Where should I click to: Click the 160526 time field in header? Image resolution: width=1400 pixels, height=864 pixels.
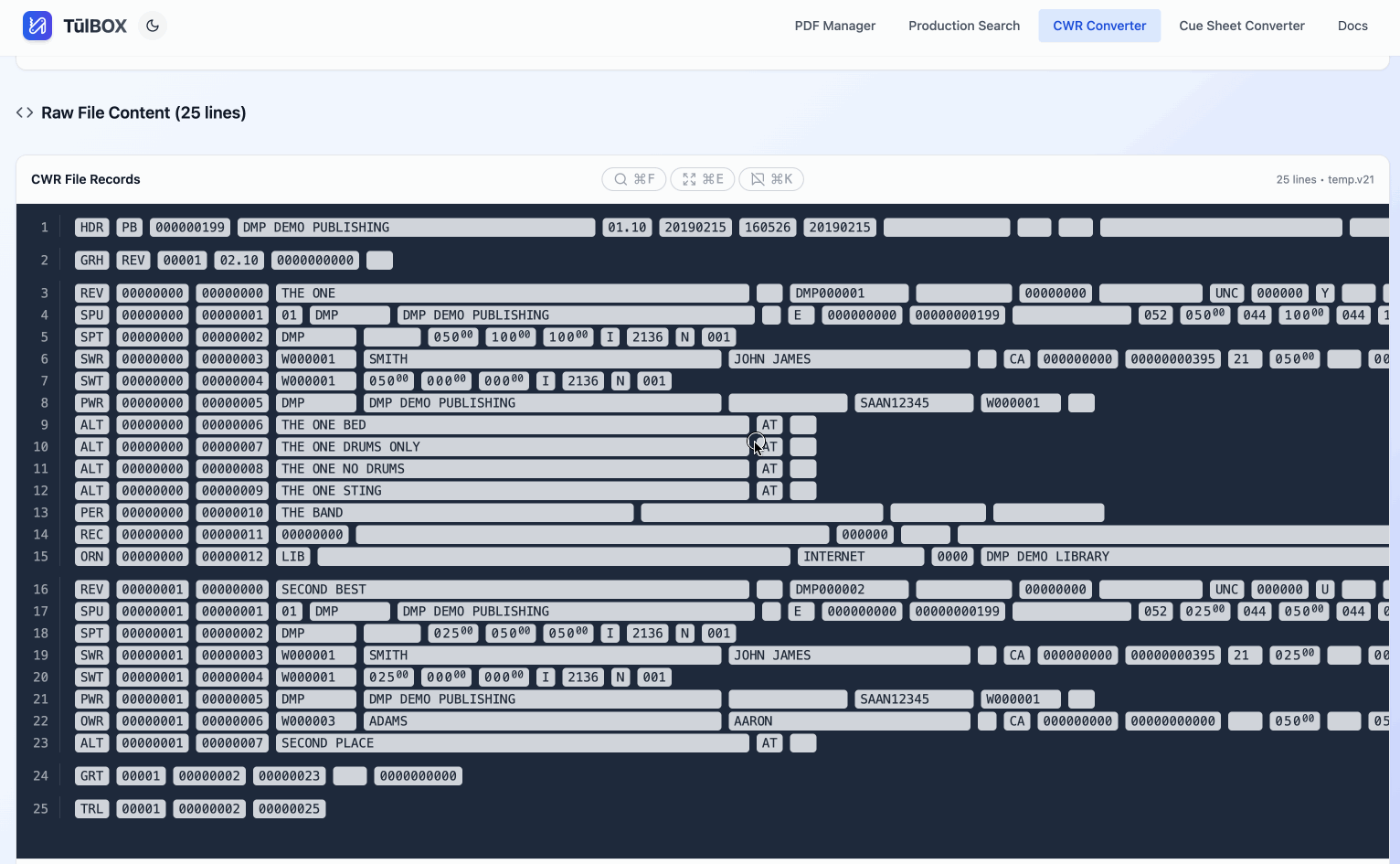tap(767, 228)
